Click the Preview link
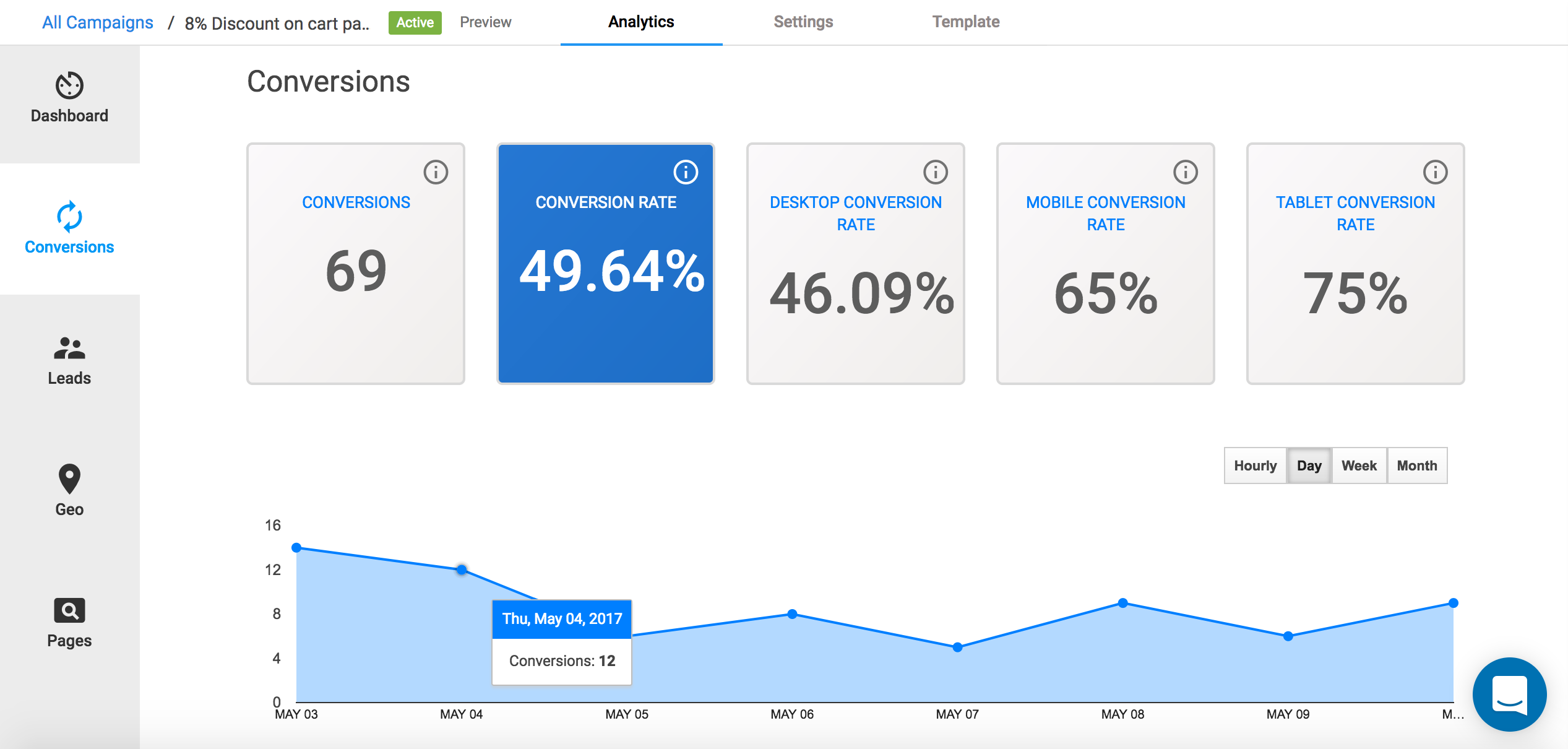The height and width of the screenshot is (749, 1568). click(x=485, y=22)
